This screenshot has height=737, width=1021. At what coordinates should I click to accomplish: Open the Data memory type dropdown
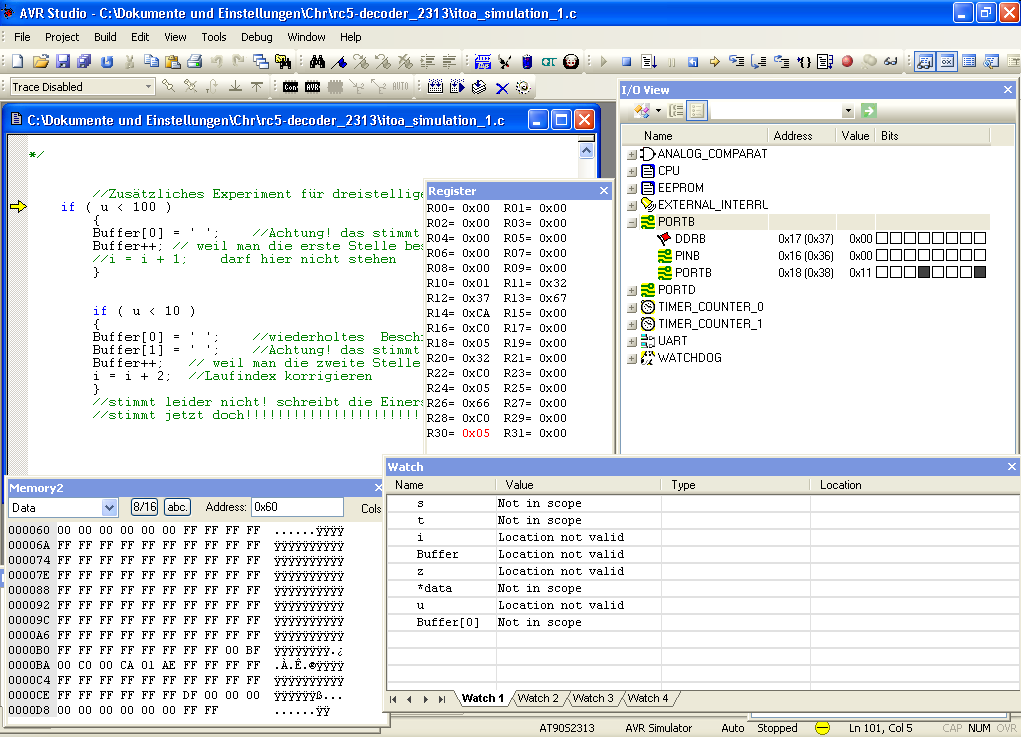coord(109,508)
